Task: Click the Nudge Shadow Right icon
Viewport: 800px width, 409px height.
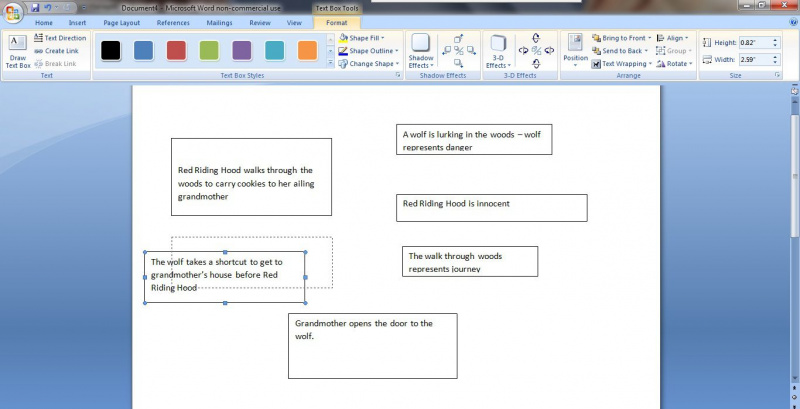Action: point(471,50)
